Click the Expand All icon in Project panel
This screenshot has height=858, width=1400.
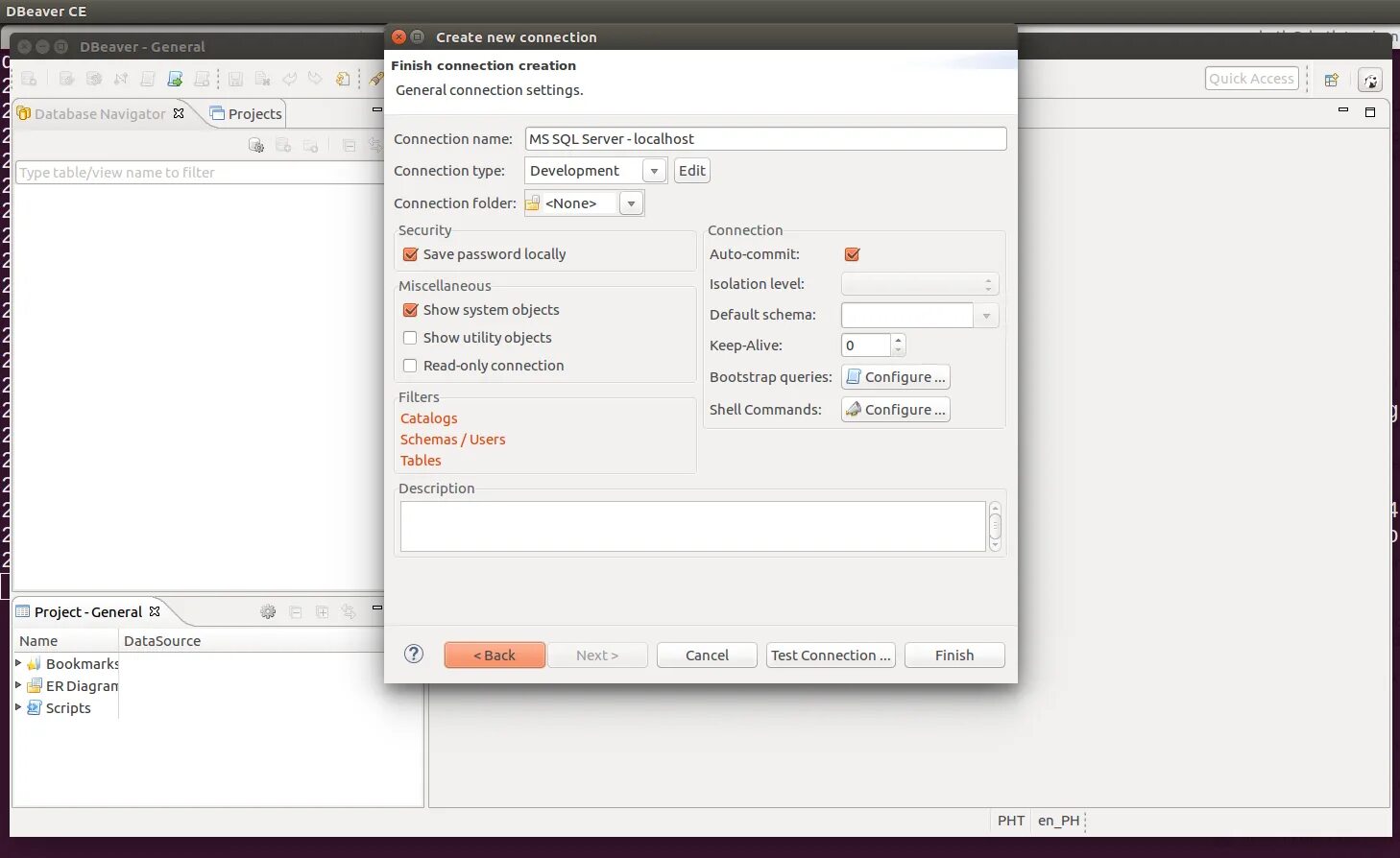pyautogui.click(x=323, y=611)
